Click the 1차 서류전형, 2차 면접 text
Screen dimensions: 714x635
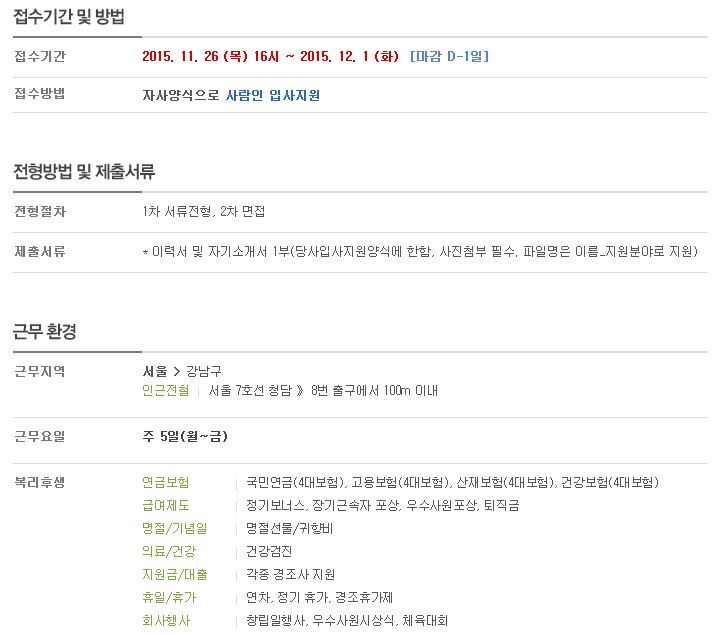(204, 212)
